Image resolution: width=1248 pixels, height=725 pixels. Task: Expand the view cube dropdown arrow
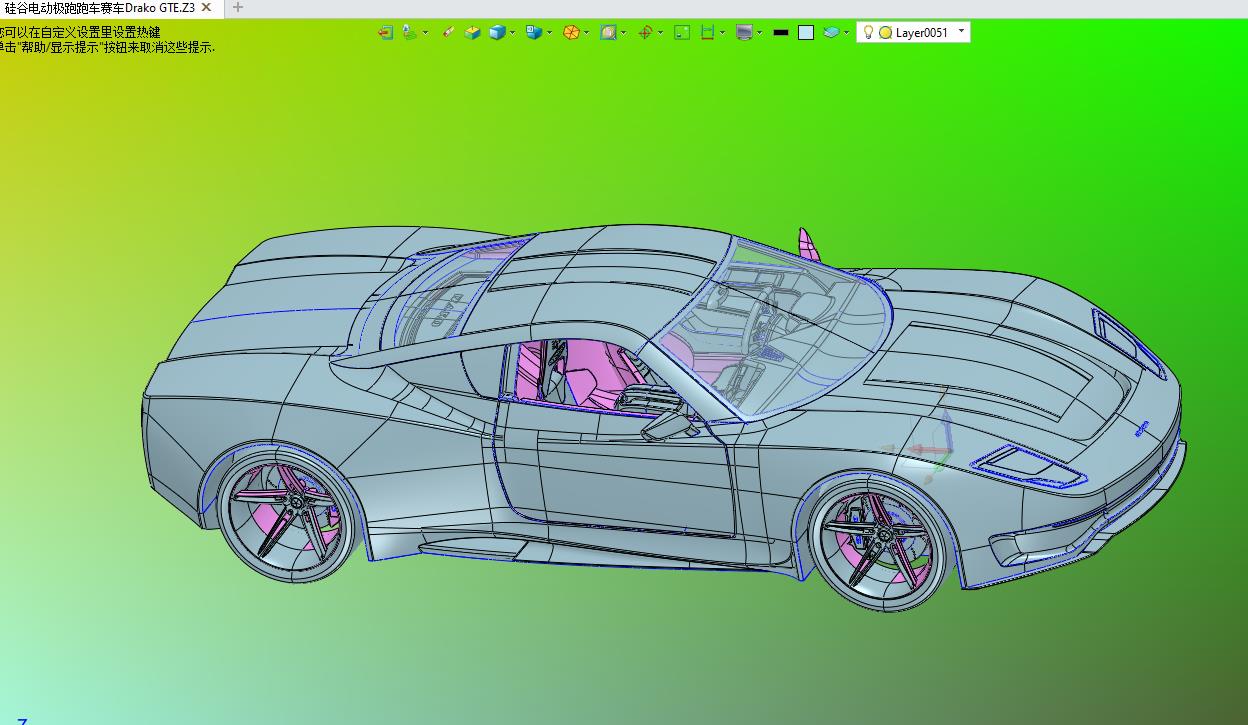[x=550, y=32]
